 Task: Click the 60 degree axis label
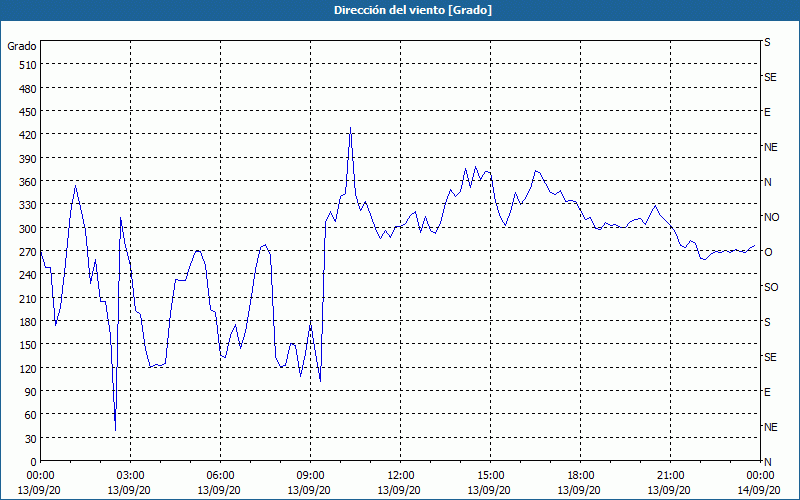click(31, 415)
